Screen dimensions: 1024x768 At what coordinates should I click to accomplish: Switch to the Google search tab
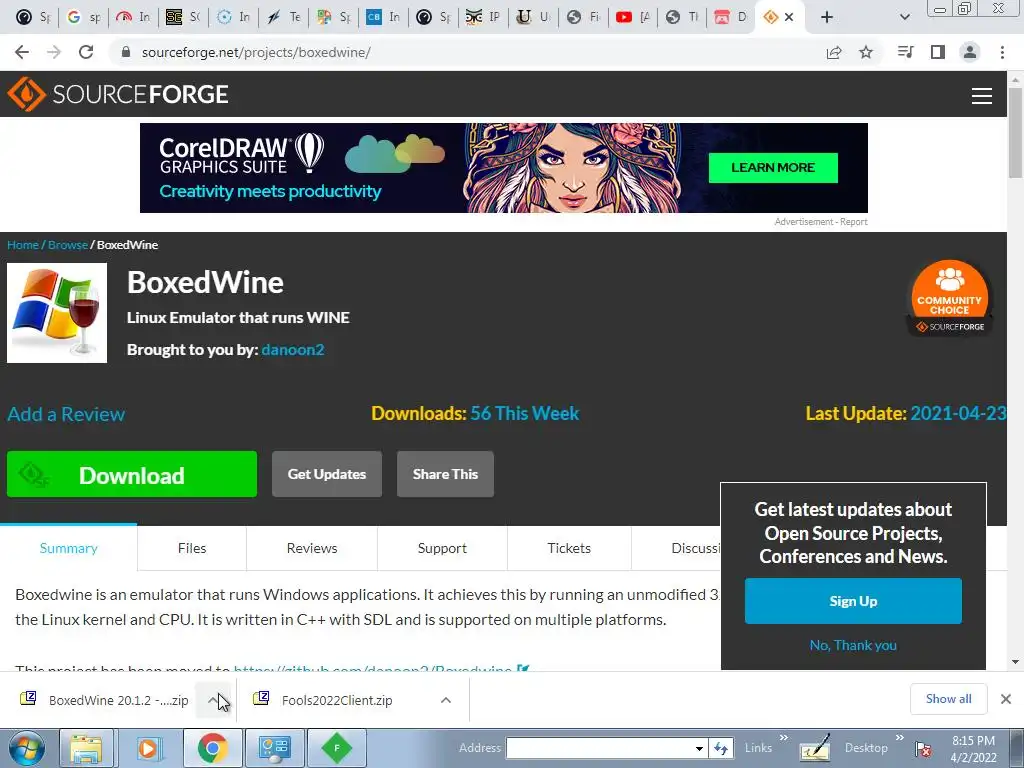coord(84,18)
